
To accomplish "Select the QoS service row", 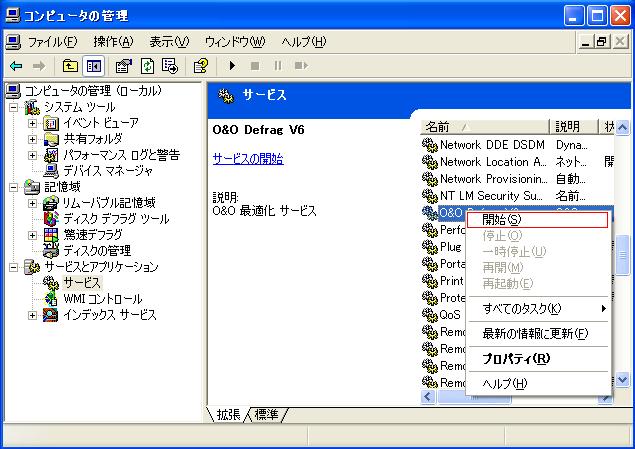I will [x=443, y=315].
